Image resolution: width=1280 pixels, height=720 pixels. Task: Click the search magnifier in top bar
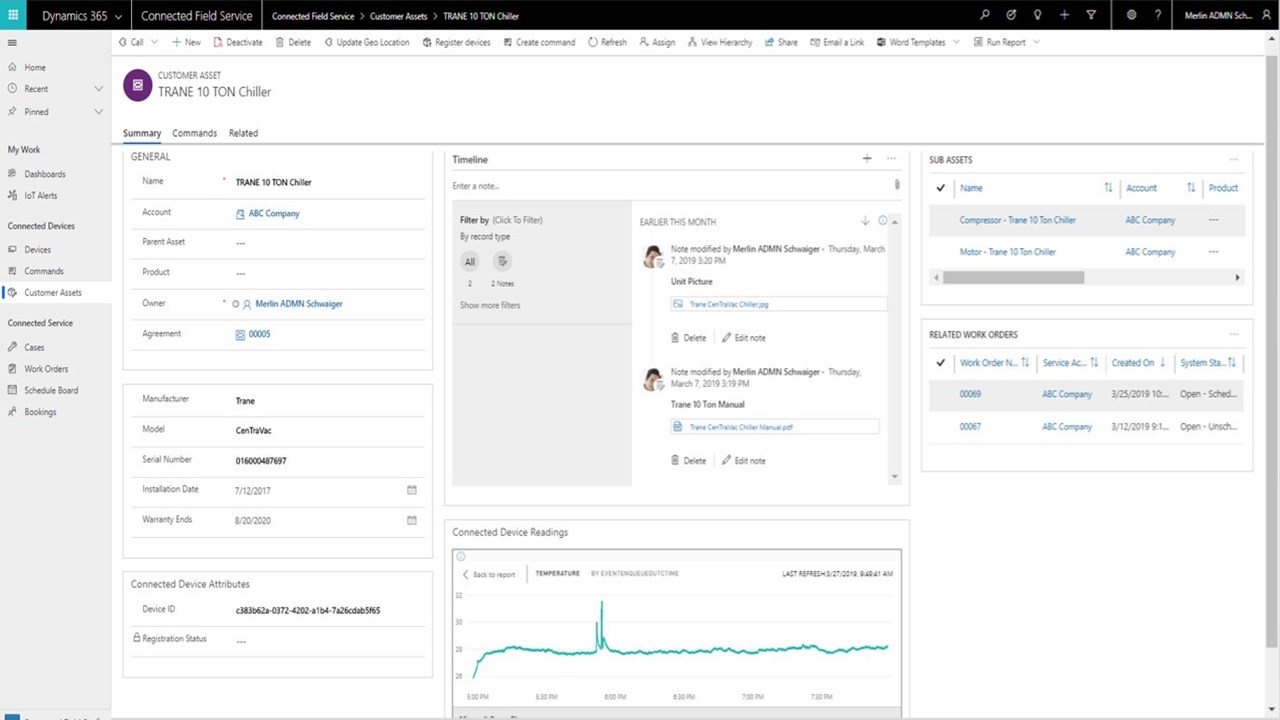pyautogui.click(x=984, y=15)
